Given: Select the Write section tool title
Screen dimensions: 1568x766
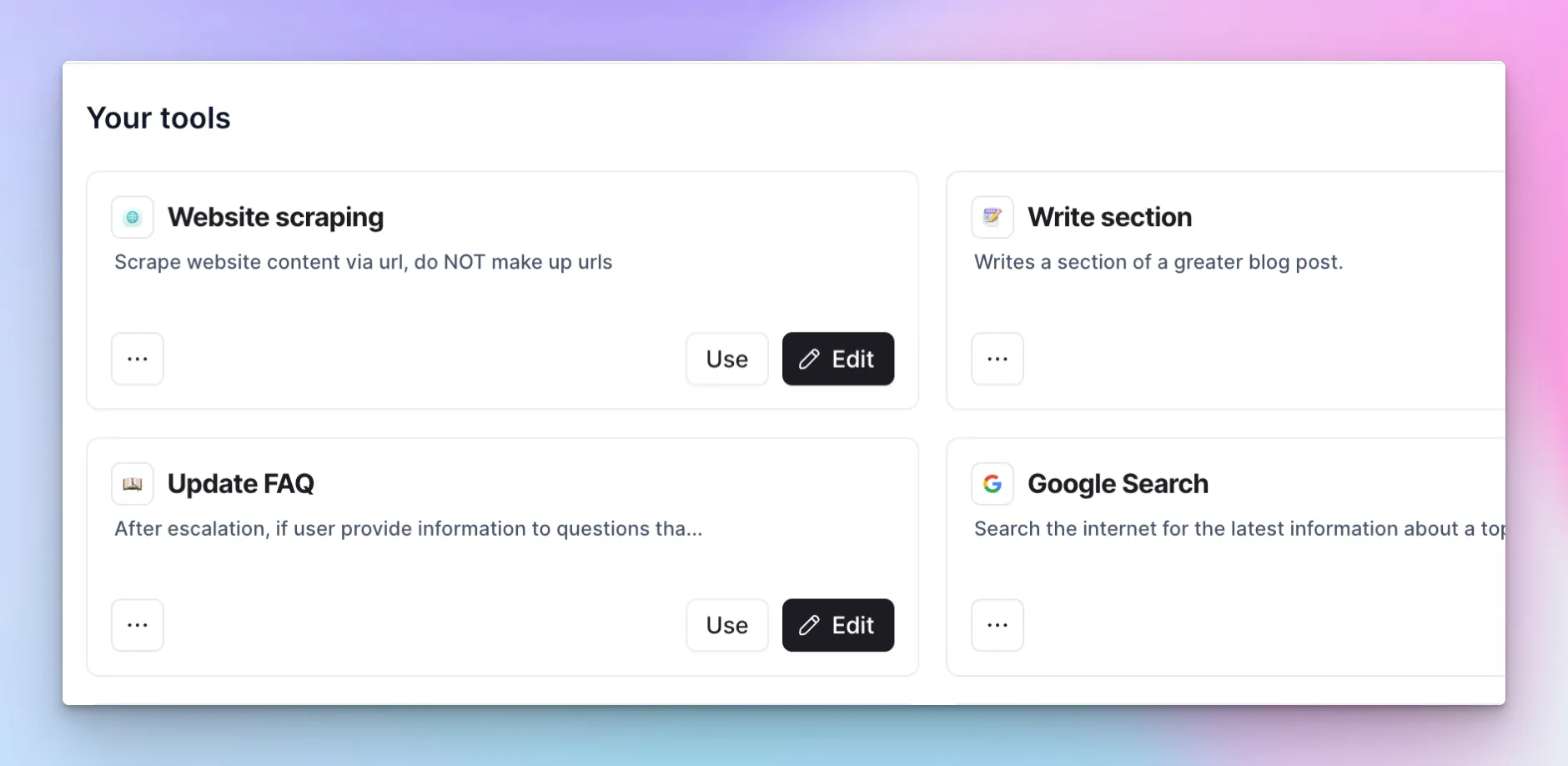Looking at the screenshot, I should point(1109,217).
